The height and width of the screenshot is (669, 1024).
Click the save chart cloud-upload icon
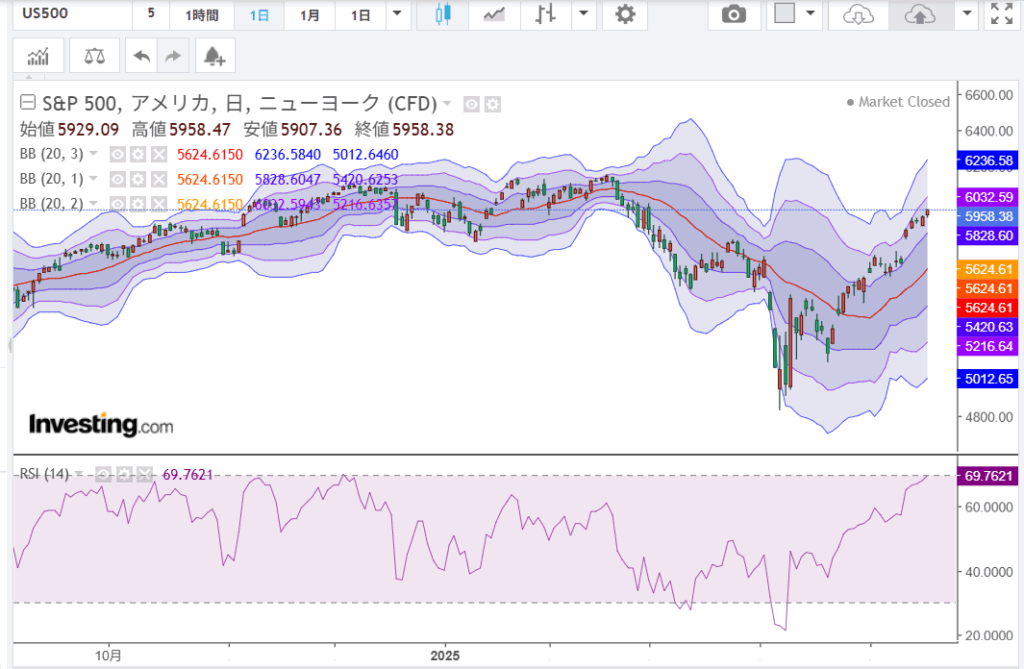[x=920, y=14]
